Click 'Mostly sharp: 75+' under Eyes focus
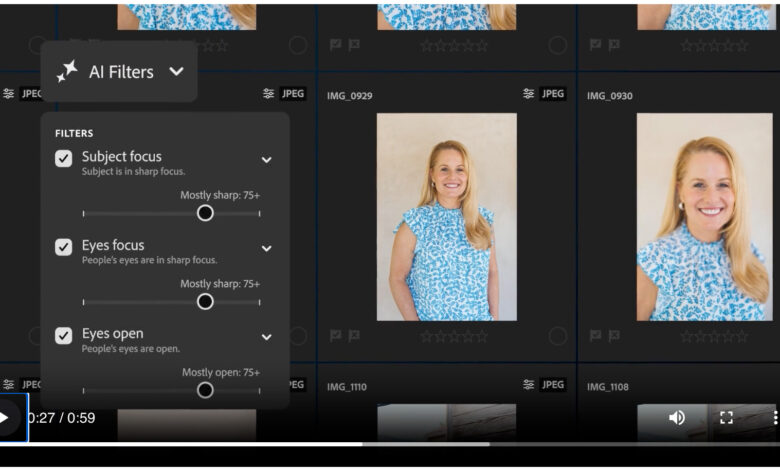 [220, 283]
